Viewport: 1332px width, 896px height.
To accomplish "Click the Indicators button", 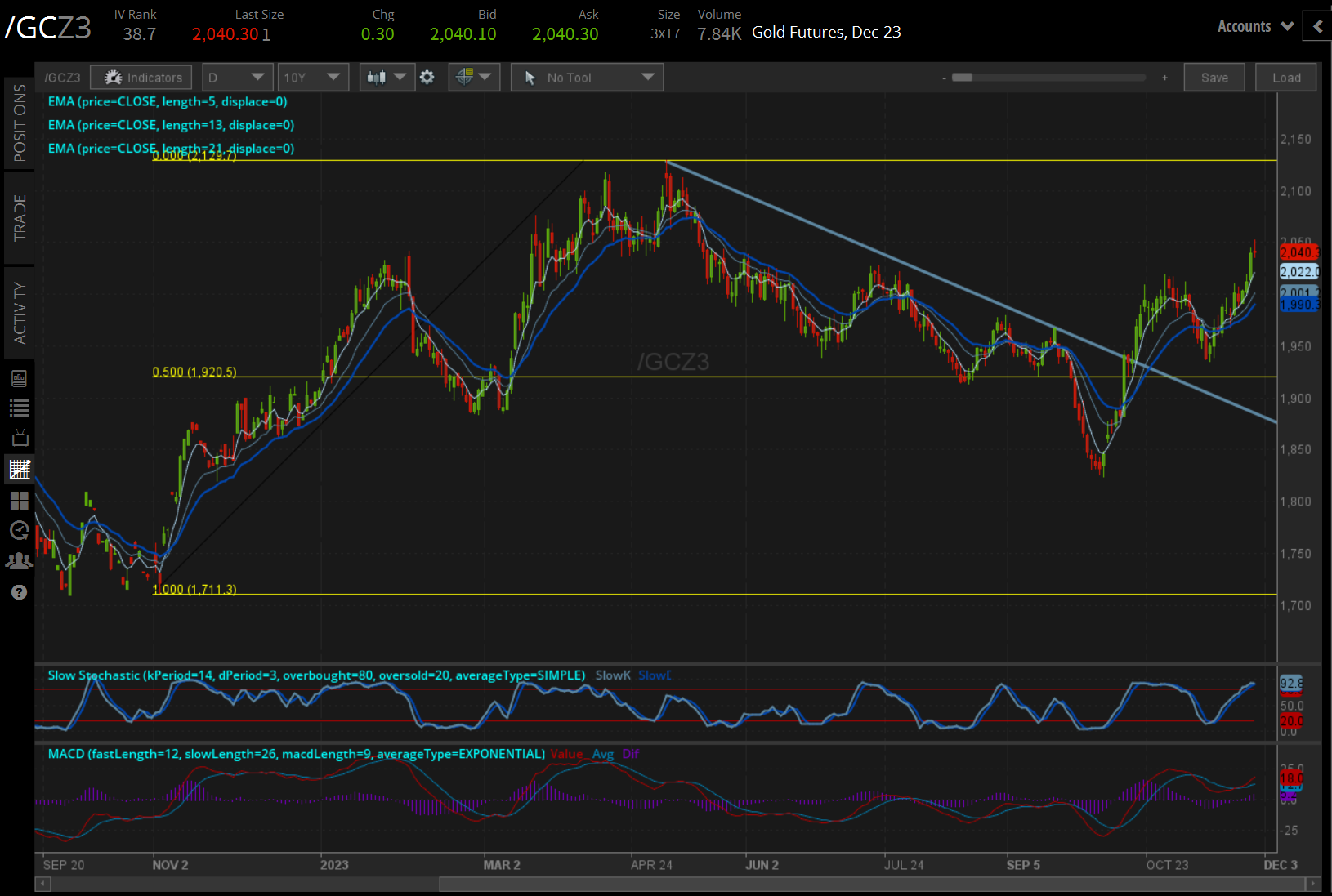I will pyautogui.click(x=141, y=78).
